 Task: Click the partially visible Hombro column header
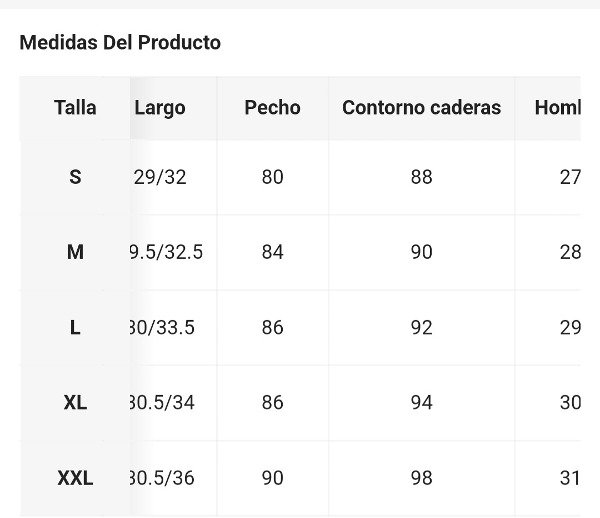[x=558, y=108]
